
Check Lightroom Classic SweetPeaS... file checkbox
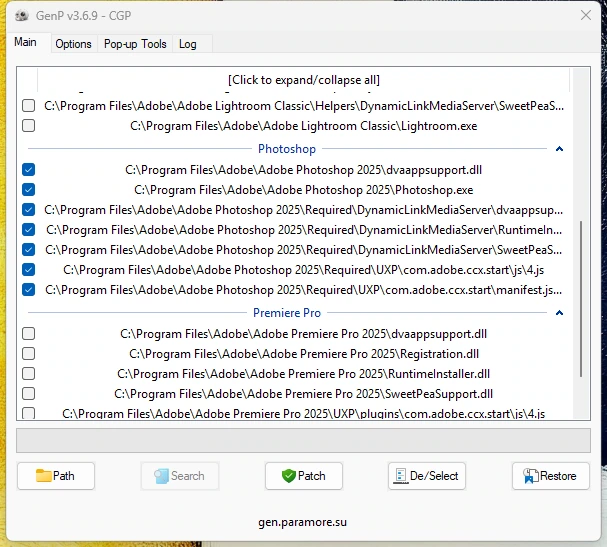point(28,105)
